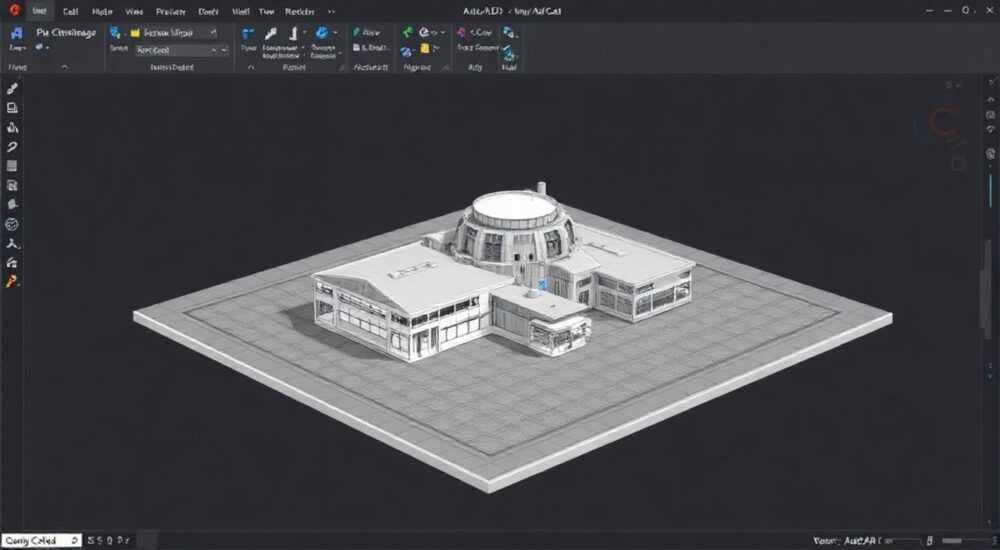Viewport: 1000px width, 550px height.
Task: Click the blue globe icon in ribbon
Action: click(x=322, y=33)
